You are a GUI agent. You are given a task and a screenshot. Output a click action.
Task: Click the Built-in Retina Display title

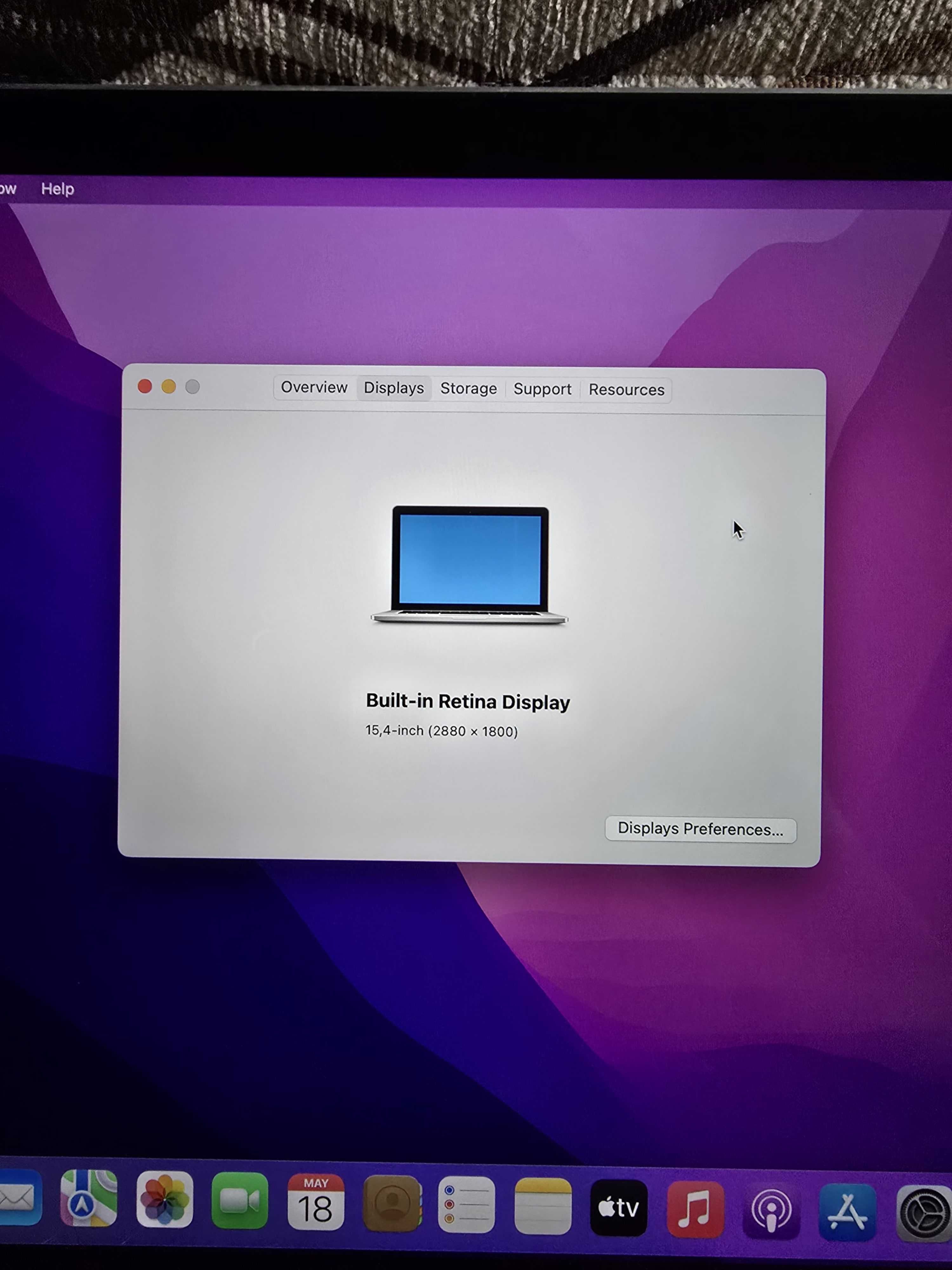click(468, 702)
